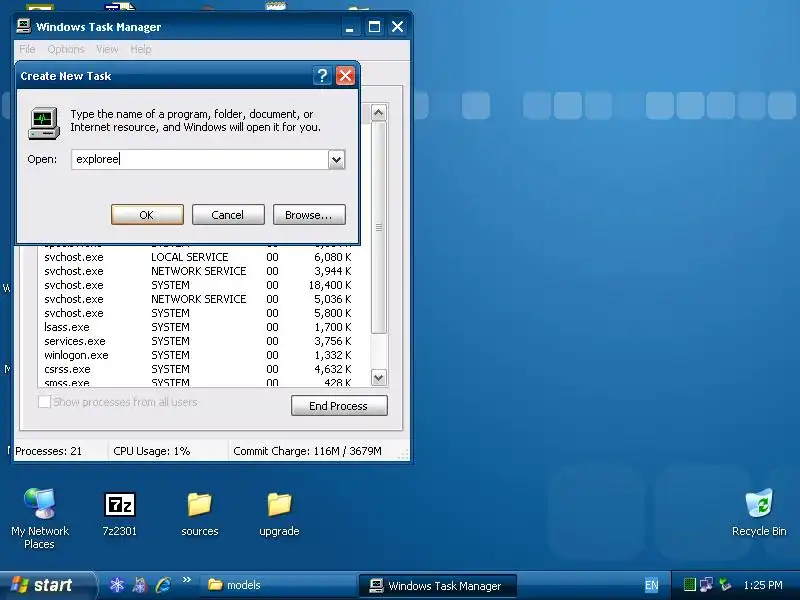Expand the quick launch overflow chevron
The height and width of the screenshot is (600, 800).
click(186, 580)
